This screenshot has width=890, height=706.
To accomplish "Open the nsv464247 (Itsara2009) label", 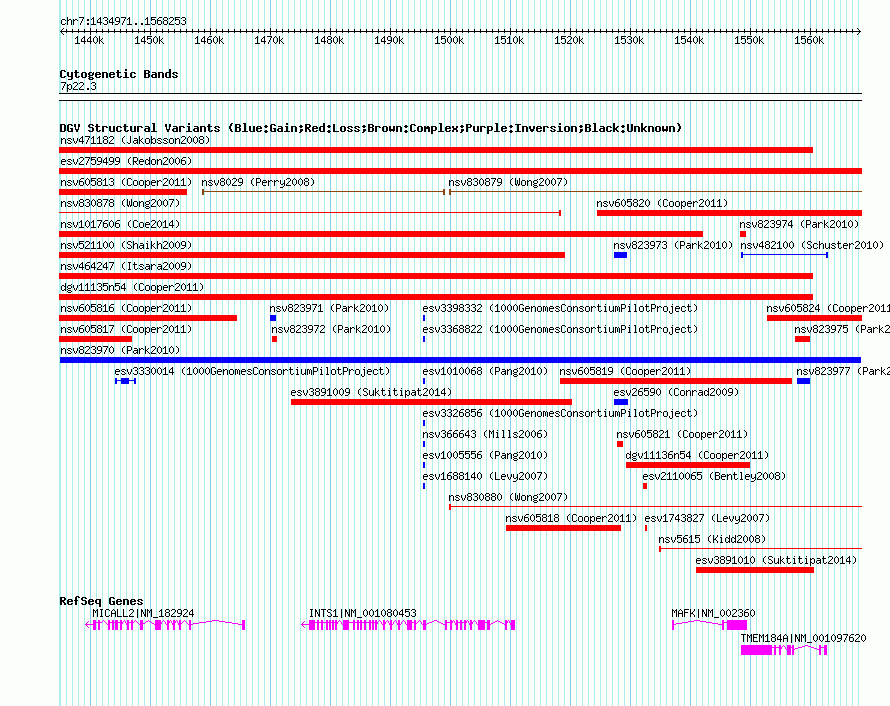I will tap(126, 266).
